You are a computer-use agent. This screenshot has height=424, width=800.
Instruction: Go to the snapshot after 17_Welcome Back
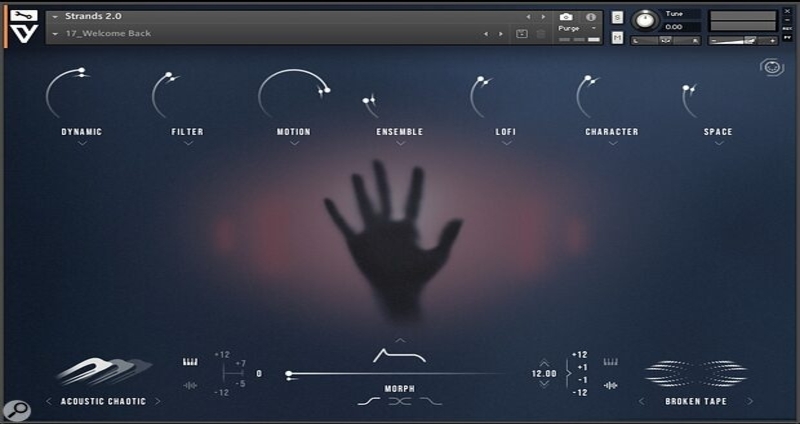(501, 34)
